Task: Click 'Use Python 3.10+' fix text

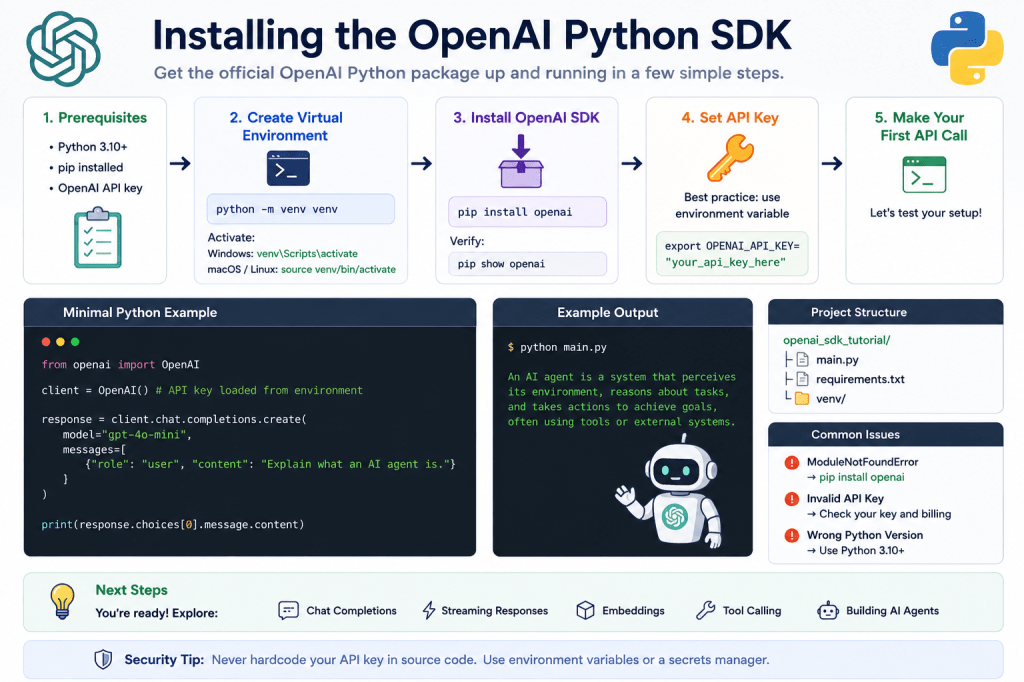Action: 861,551
